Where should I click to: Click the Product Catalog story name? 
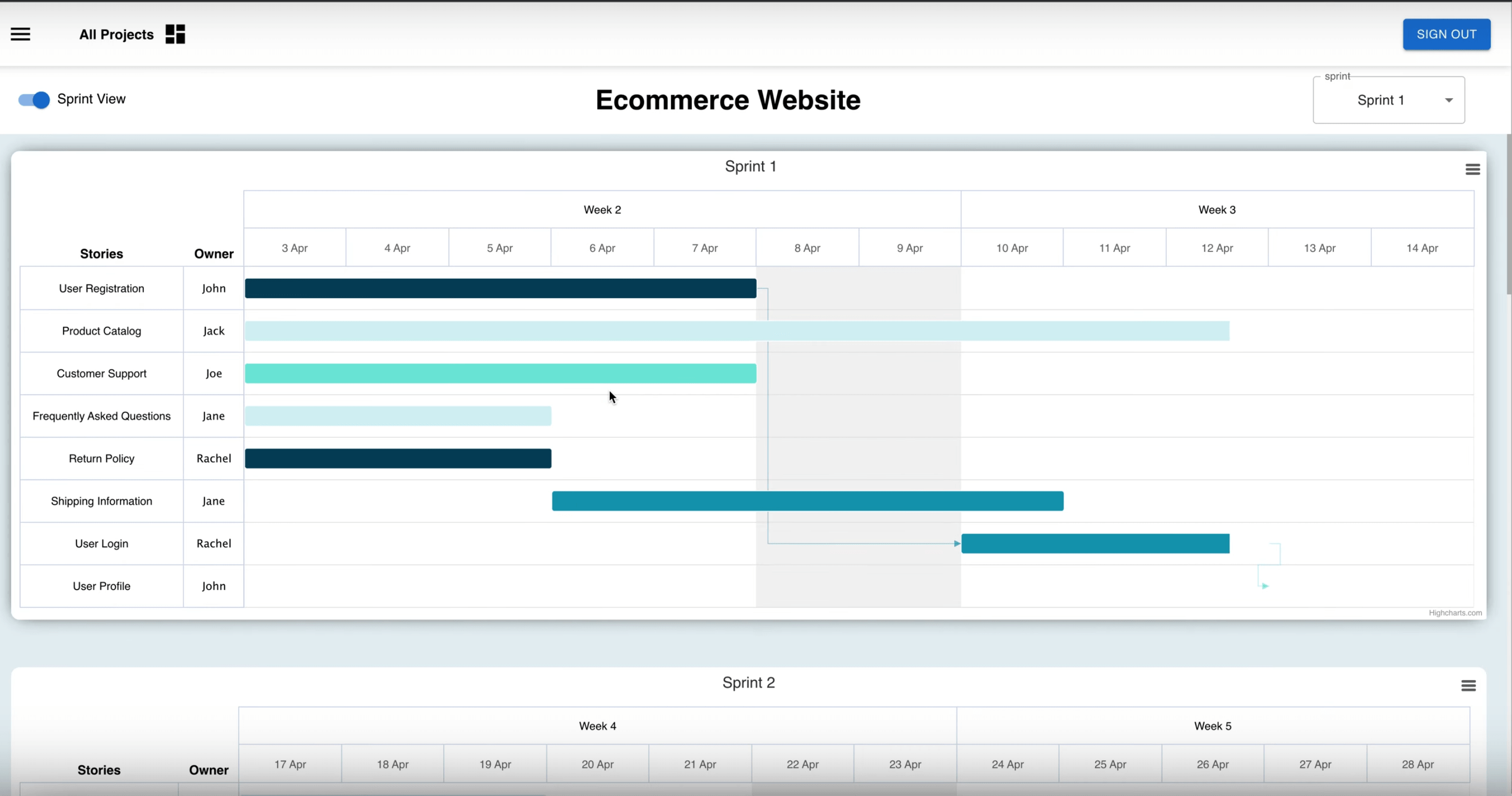point(102,331)
